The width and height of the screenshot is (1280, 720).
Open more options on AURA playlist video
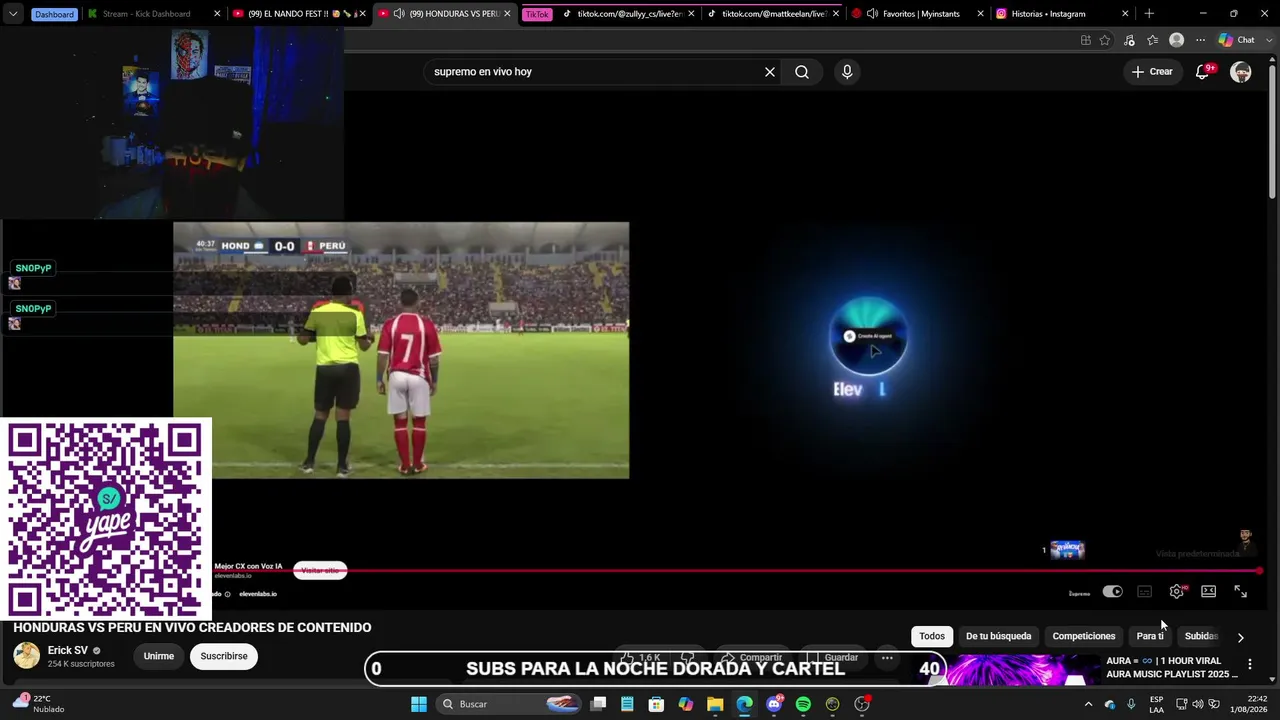tap(1250, 664)
